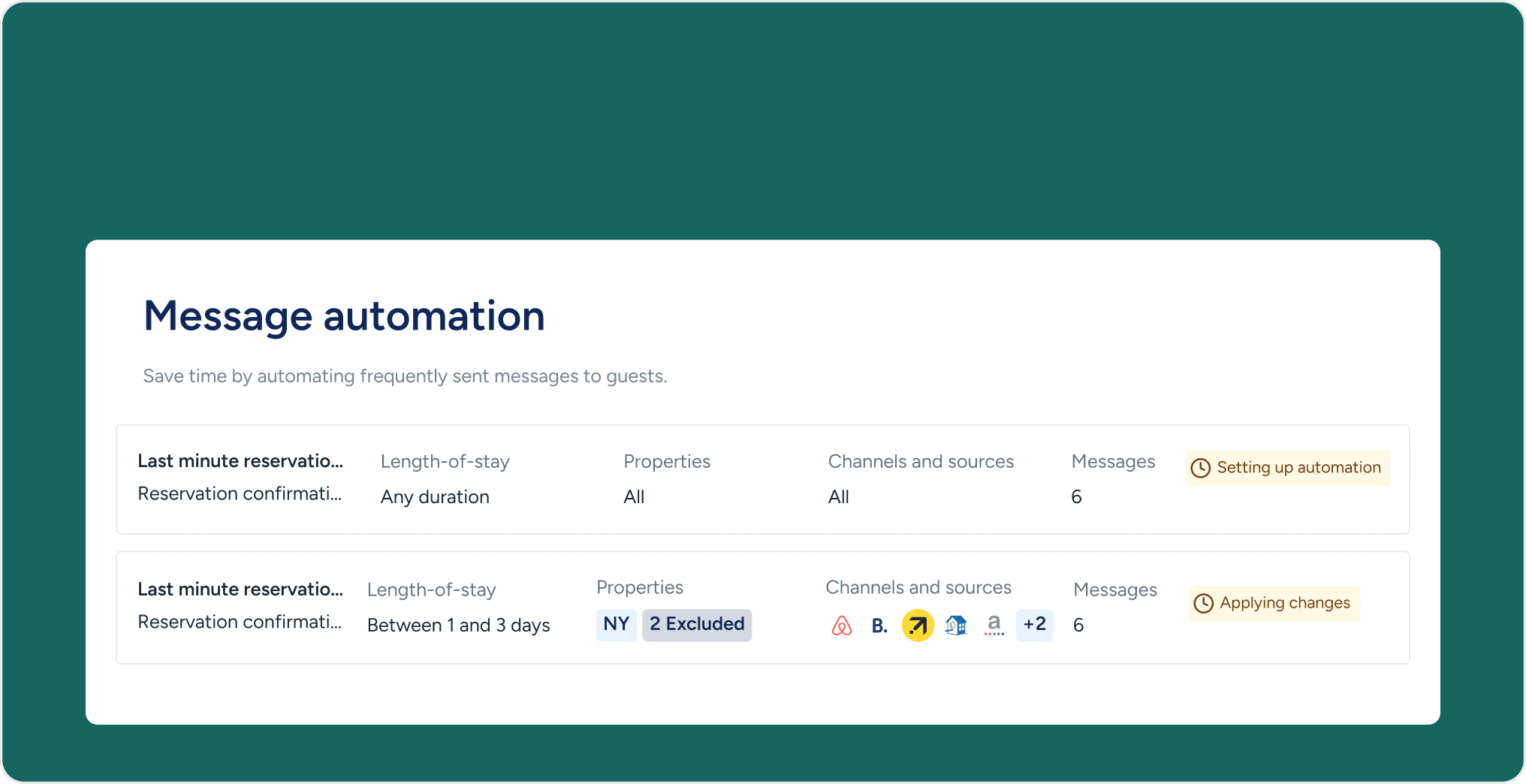Open the first Last minute reservation automation row

(240, 460)
